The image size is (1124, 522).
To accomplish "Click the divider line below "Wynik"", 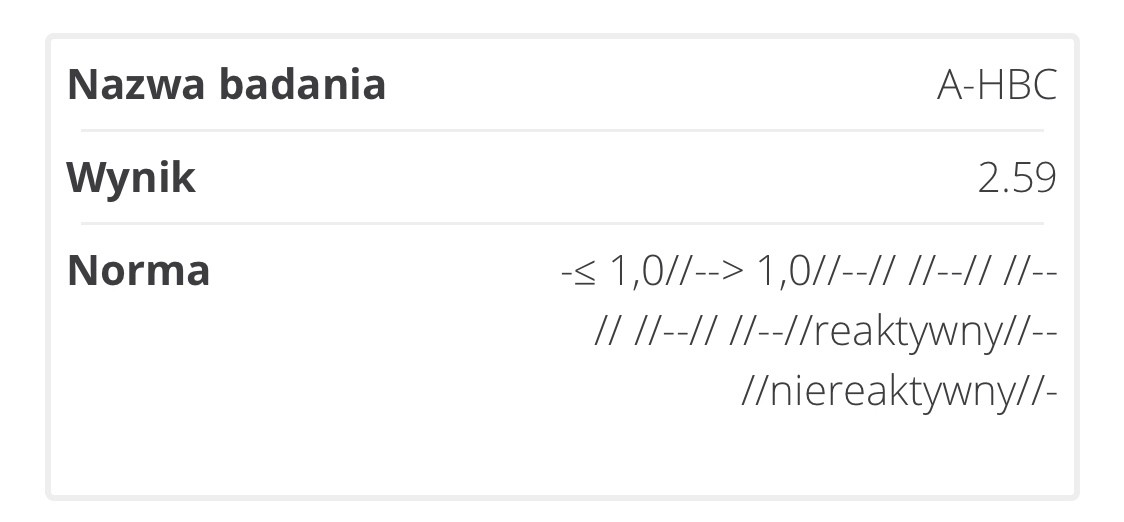I will tap(562, 223).
